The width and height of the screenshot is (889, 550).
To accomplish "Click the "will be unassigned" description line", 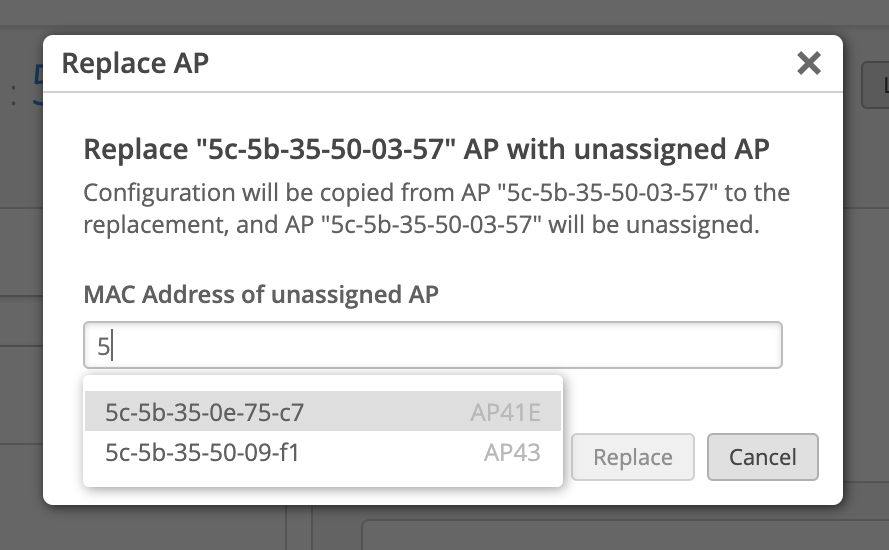I will [420, 225].
